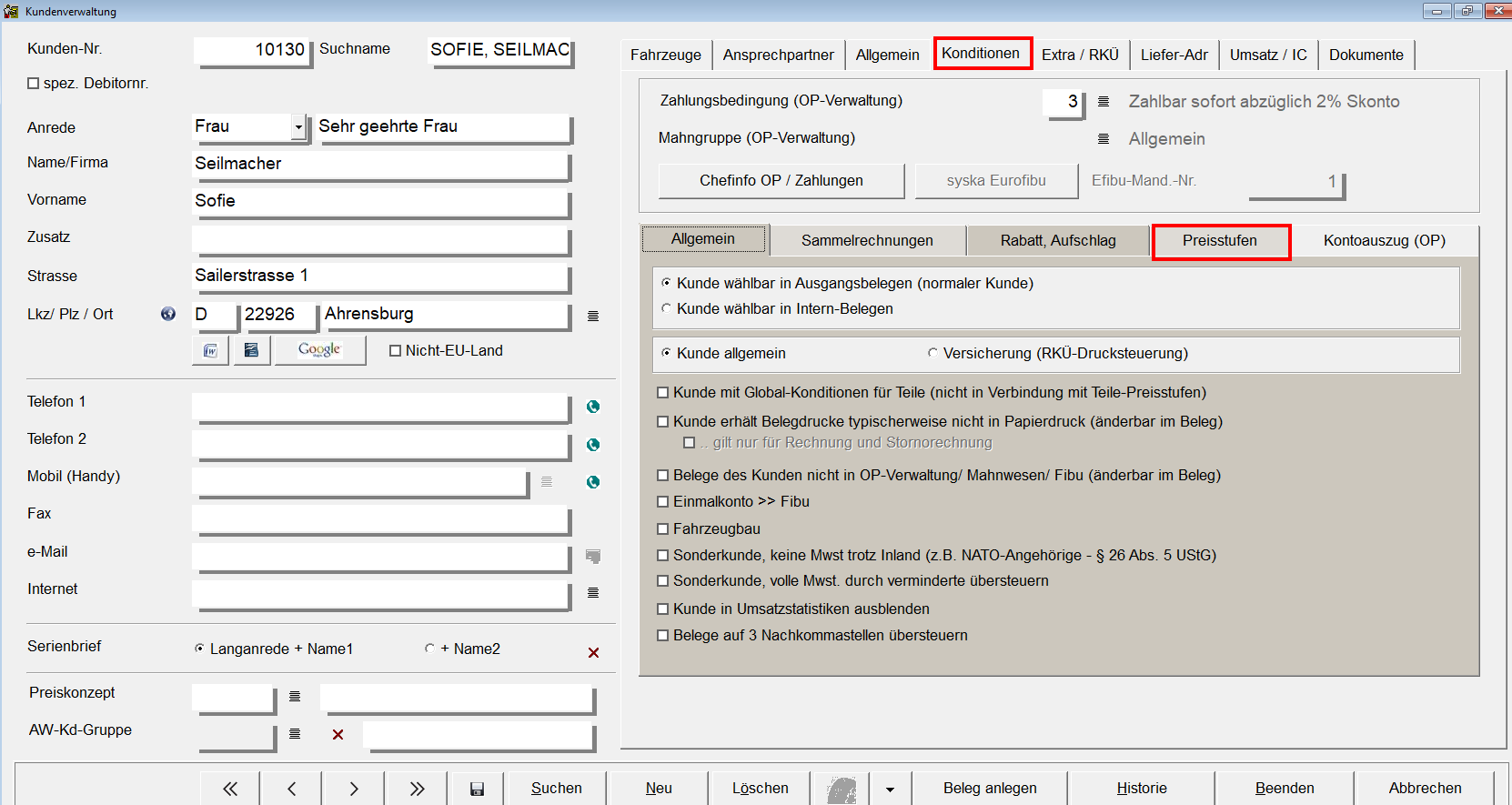Image resolution: width=1512 pixels, height=805 pixels.
Task: Click the Strasse field containing Sailerstrasse 1
Action: pyautogui.click(x=381, y=277)
